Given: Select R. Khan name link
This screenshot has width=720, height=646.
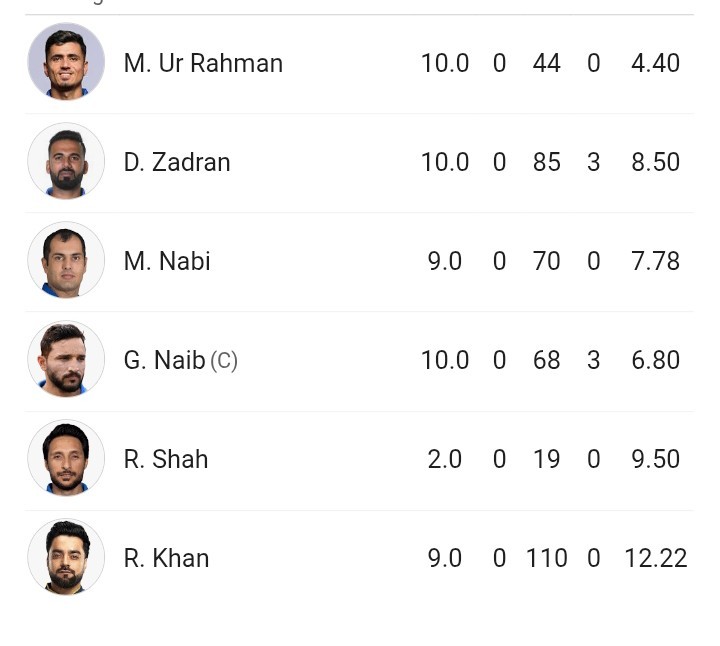Looking at the screenshot, I should [x=166, y=558].
